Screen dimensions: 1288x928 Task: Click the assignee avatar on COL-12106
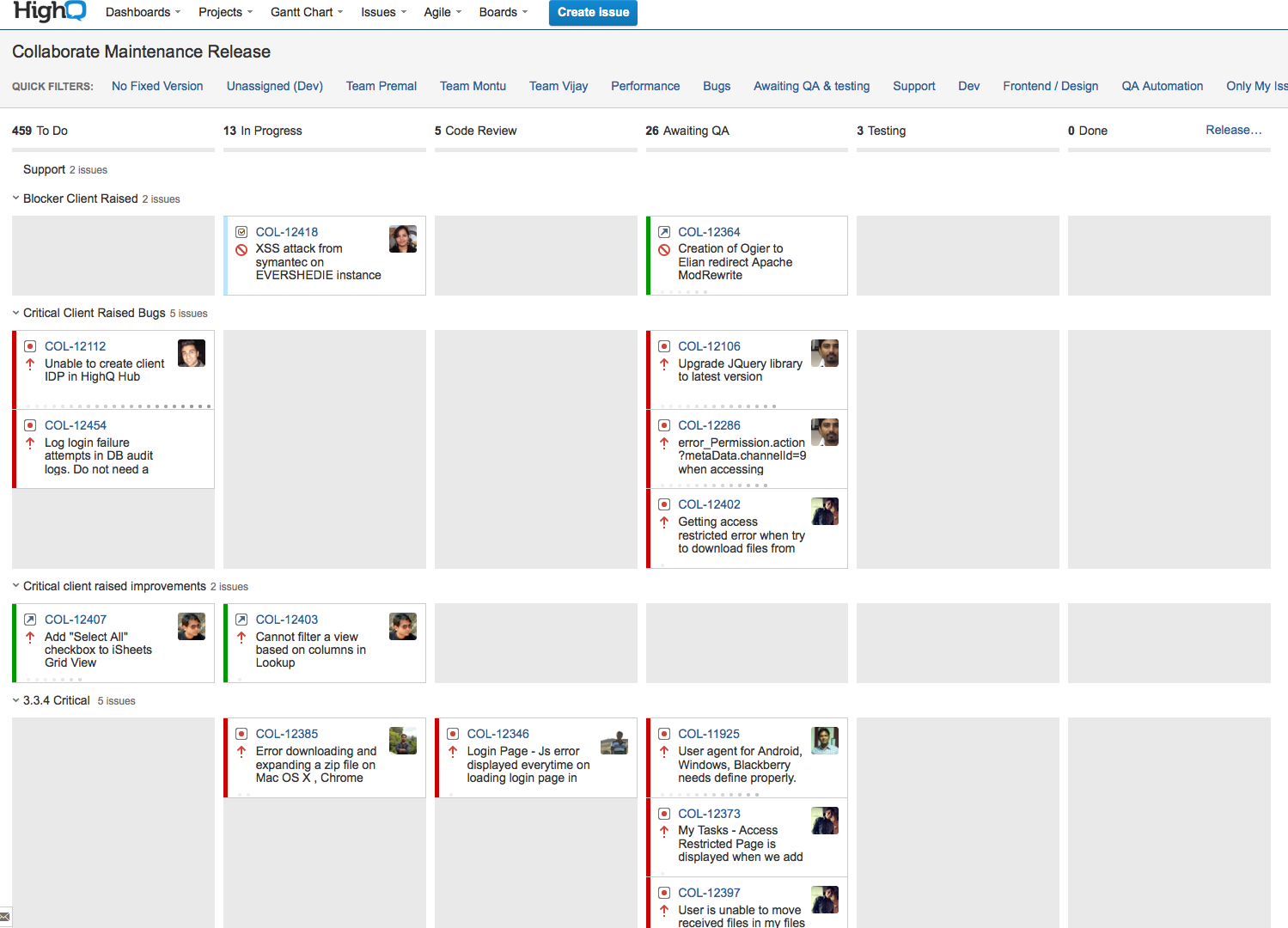[x=825, y=352]
